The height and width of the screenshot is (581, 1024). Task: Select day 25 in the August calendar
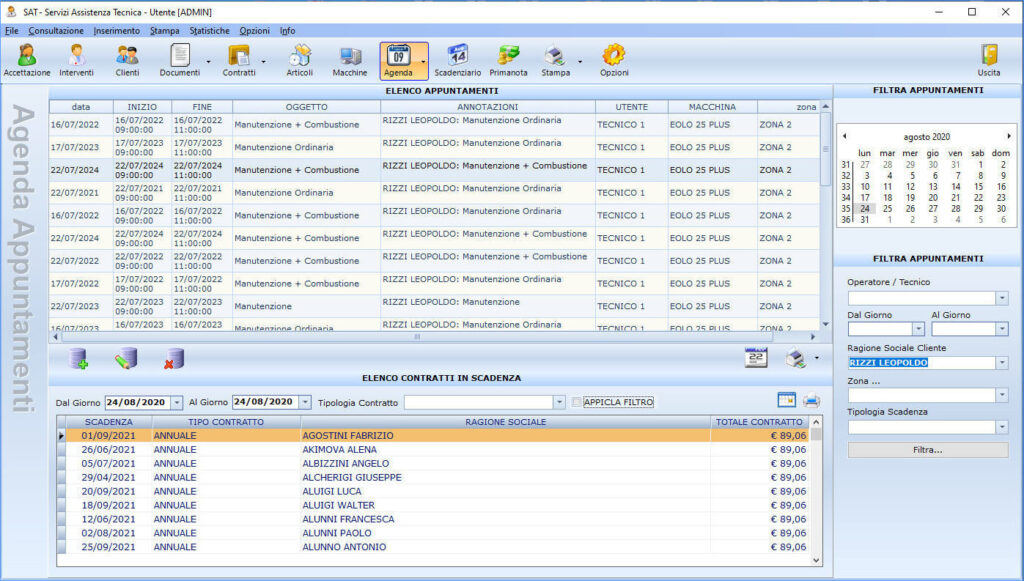[888, 209]
